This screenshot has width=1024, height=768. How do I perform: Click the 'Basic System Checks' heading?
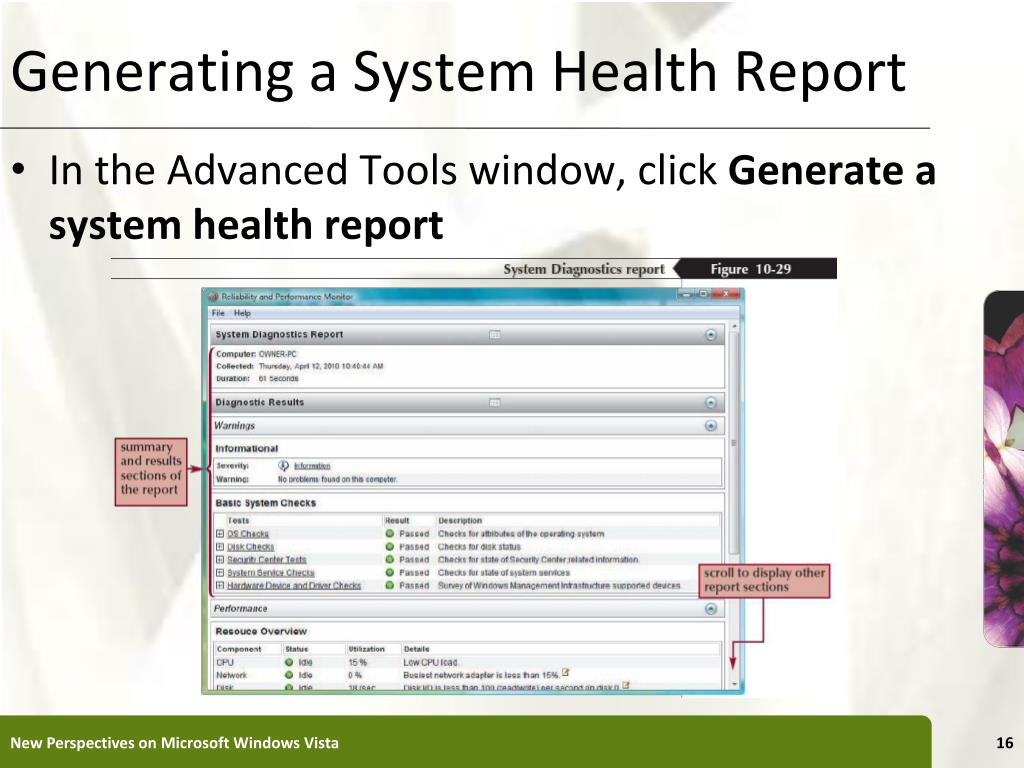[266, 503]
